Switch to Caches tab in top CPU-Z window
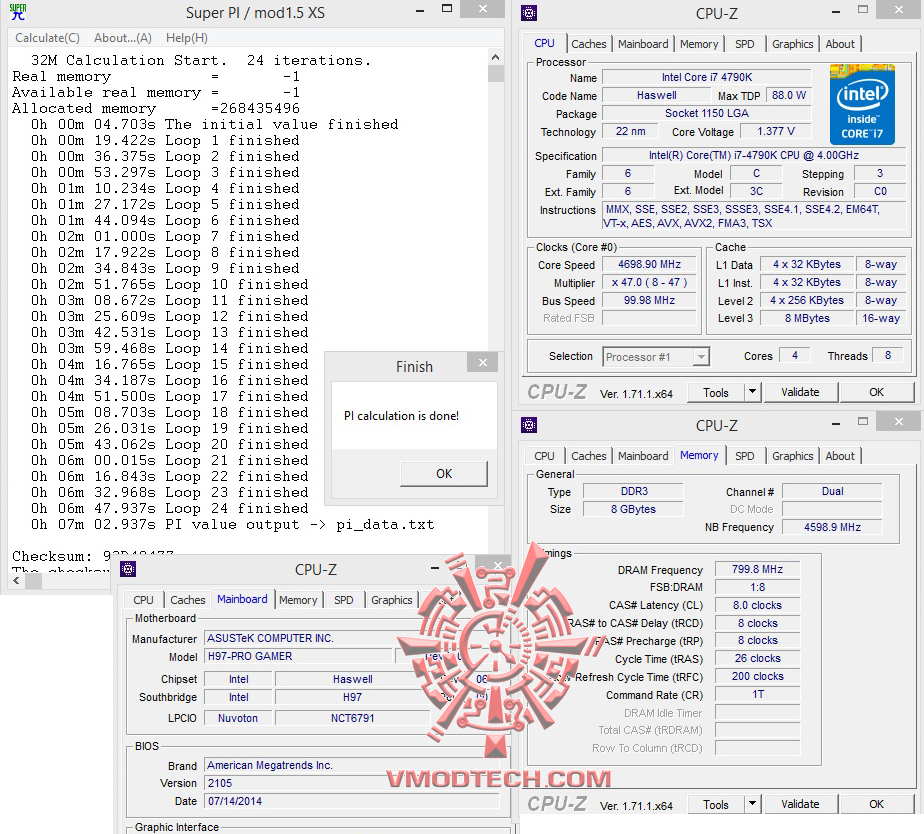924x834 pixels. click(x=588, y=44)
